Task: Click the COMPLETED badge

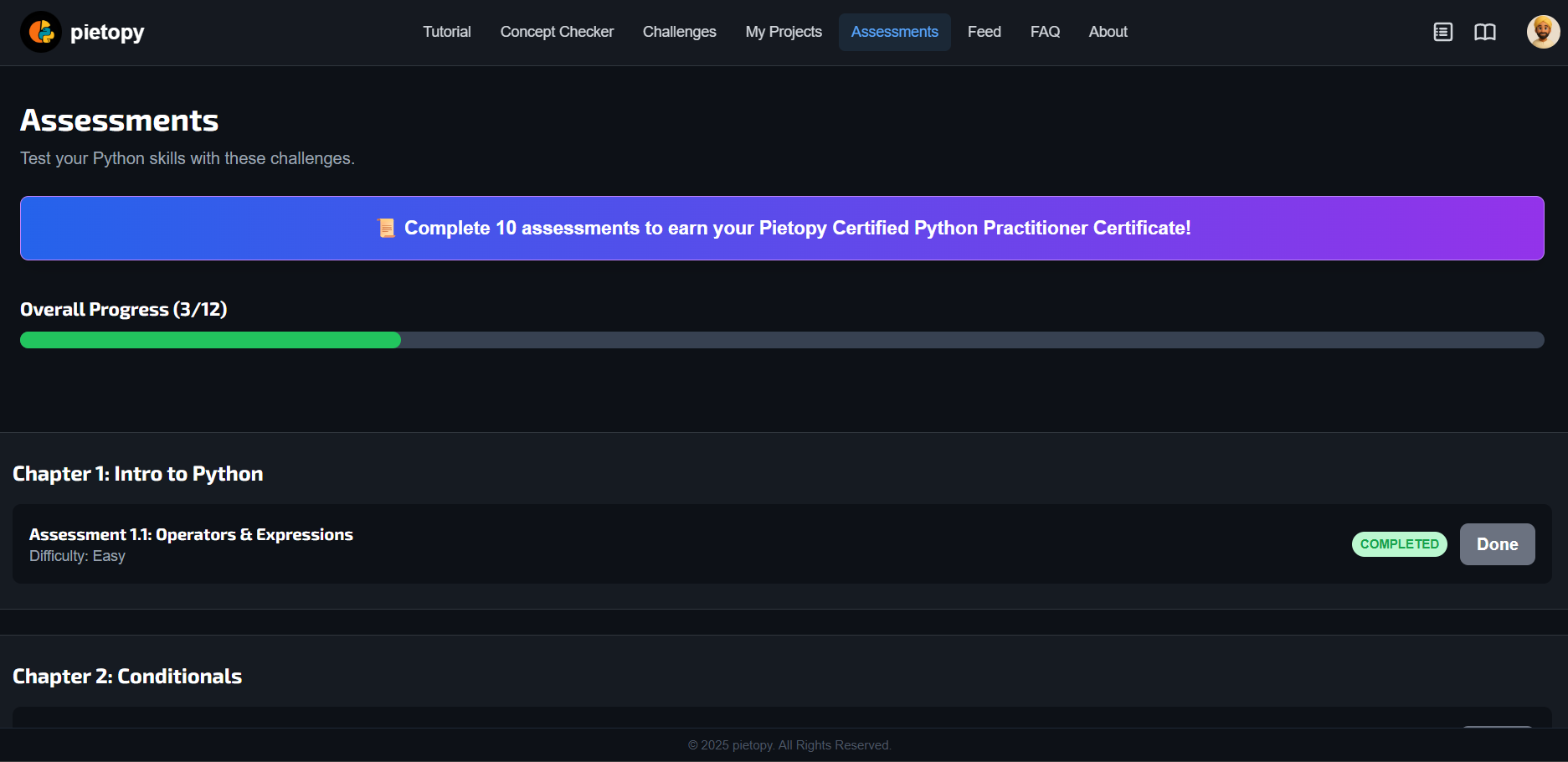Action: 1399,544
